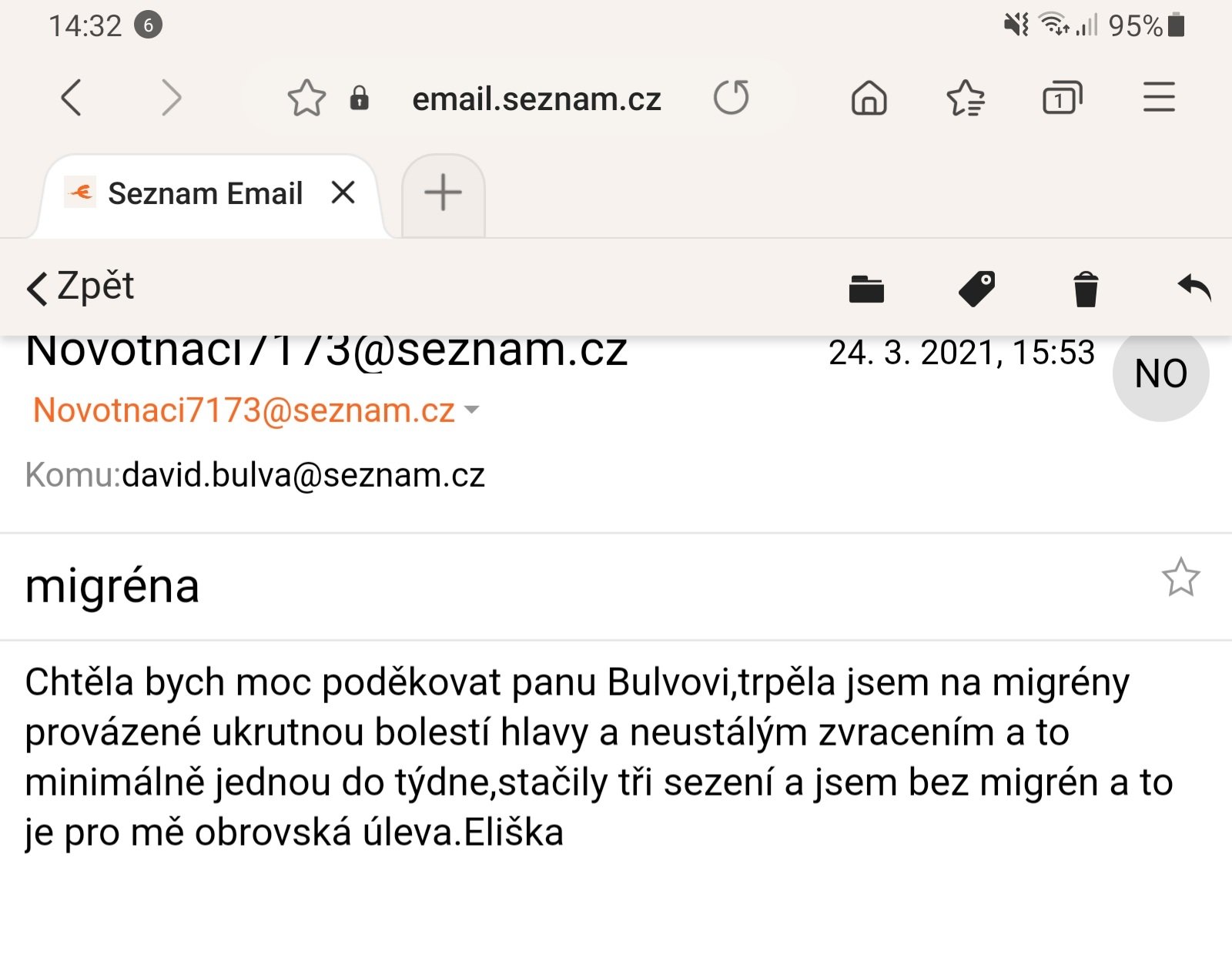Tap the browser forward arrow
The width and height of the screenshot is (1232, 958).
tap(171, 98)
